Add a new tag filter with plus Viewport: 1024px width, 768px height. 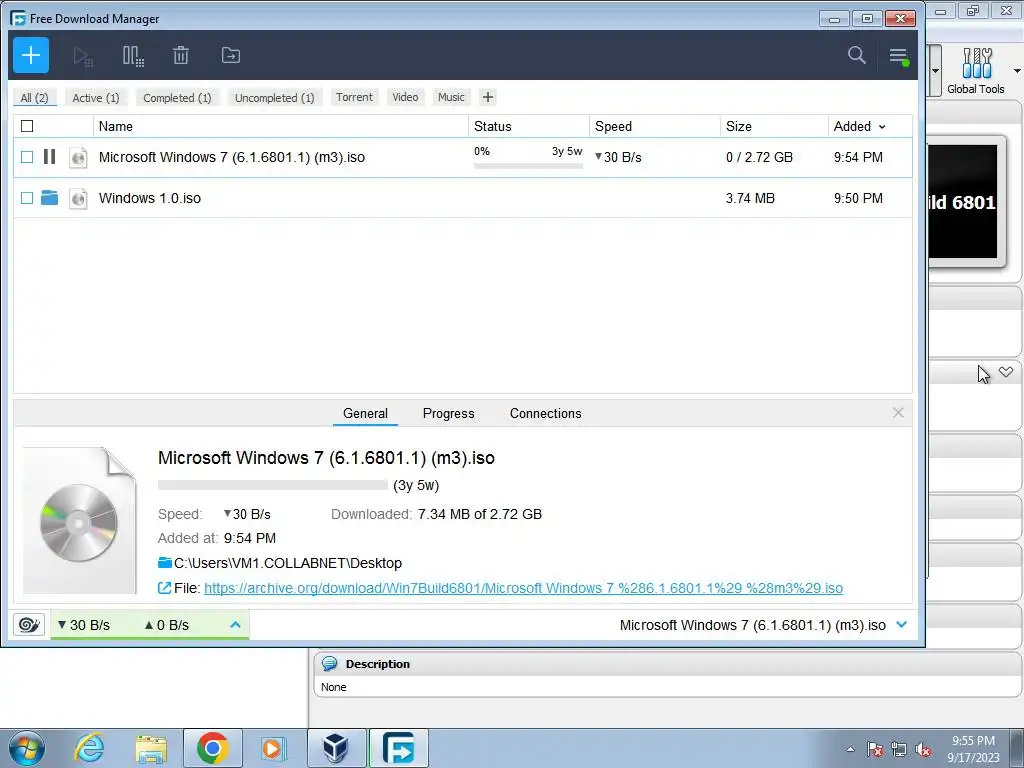488,97
